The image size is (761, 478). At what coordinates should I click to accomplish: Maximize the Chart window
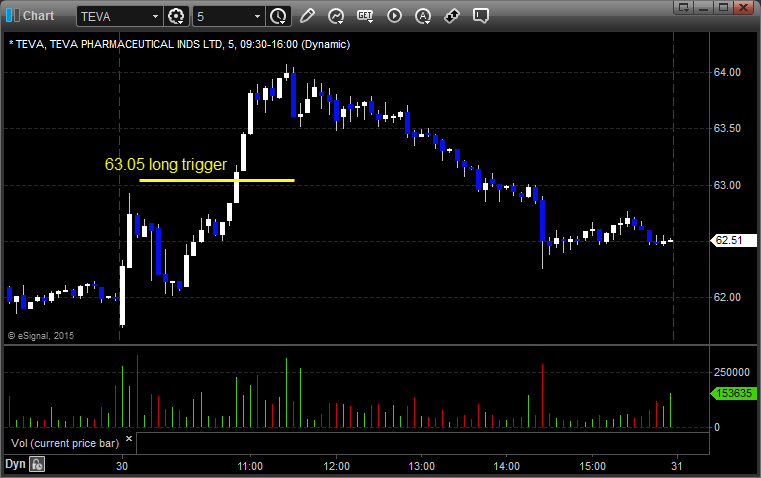click(723, 7)
